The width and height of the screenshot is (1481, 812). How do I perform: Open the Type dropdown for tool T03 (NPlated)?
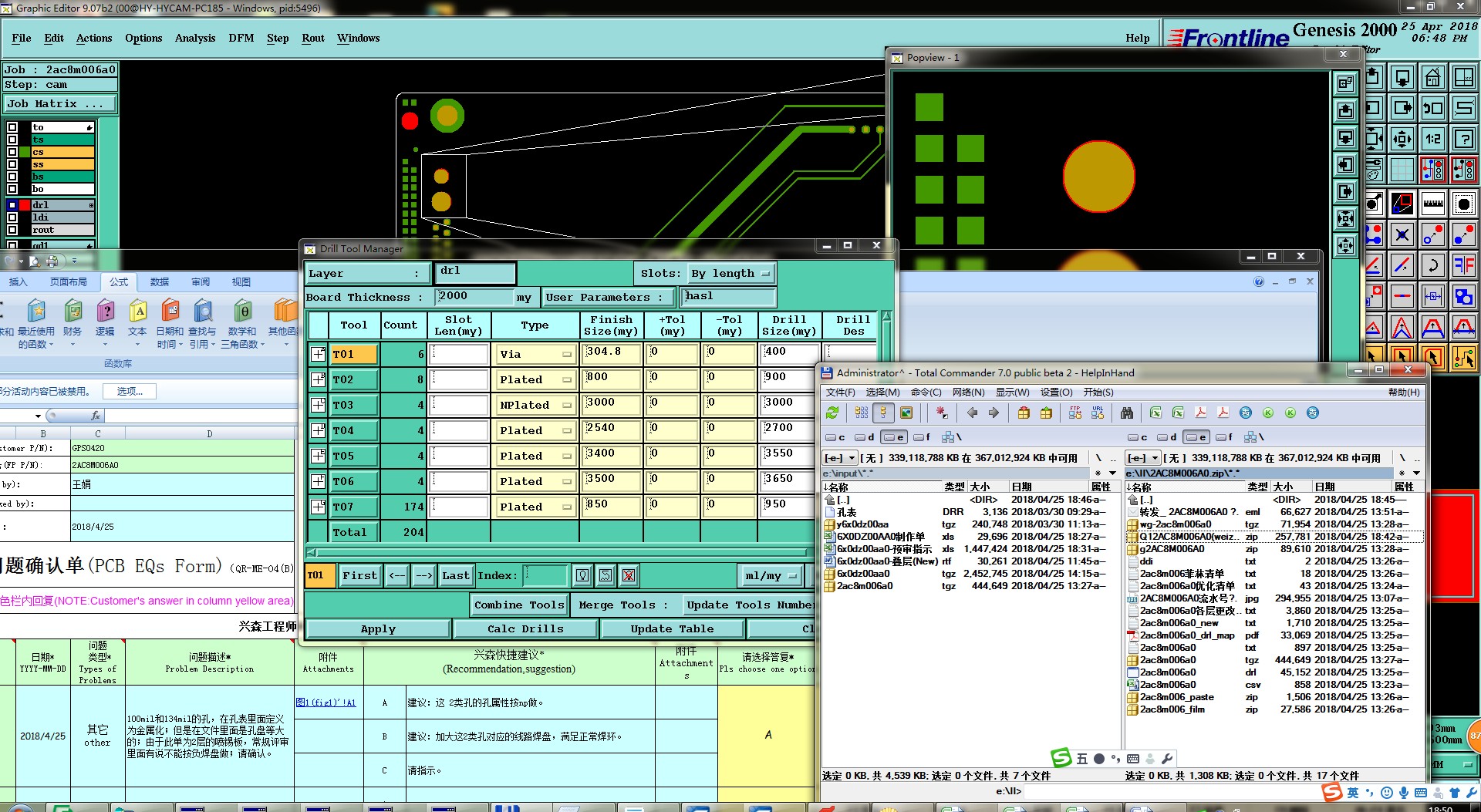[x=536, y=406]
